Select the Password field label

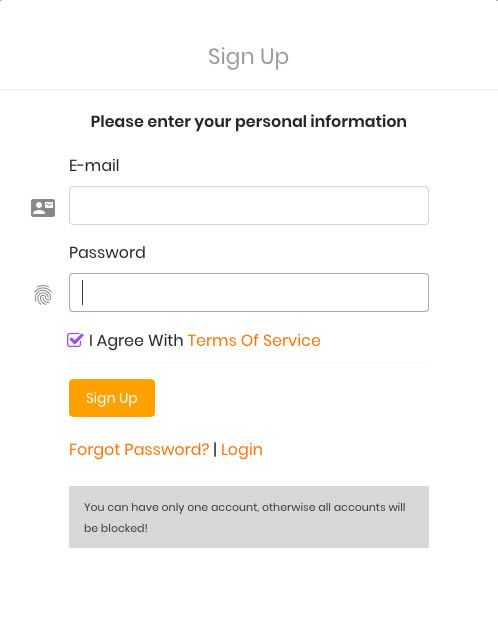107,252
